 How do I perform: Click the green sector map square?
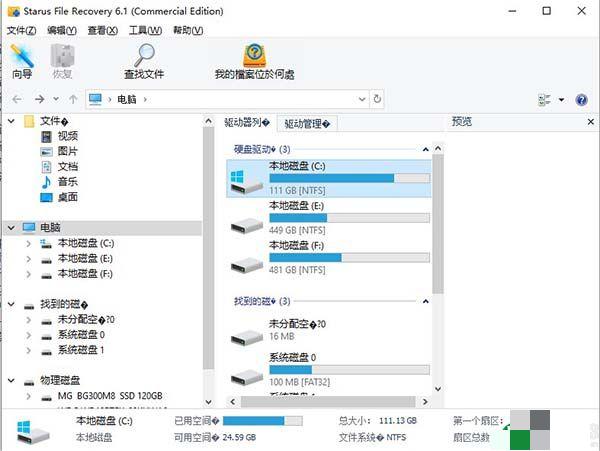coord(520,440)
